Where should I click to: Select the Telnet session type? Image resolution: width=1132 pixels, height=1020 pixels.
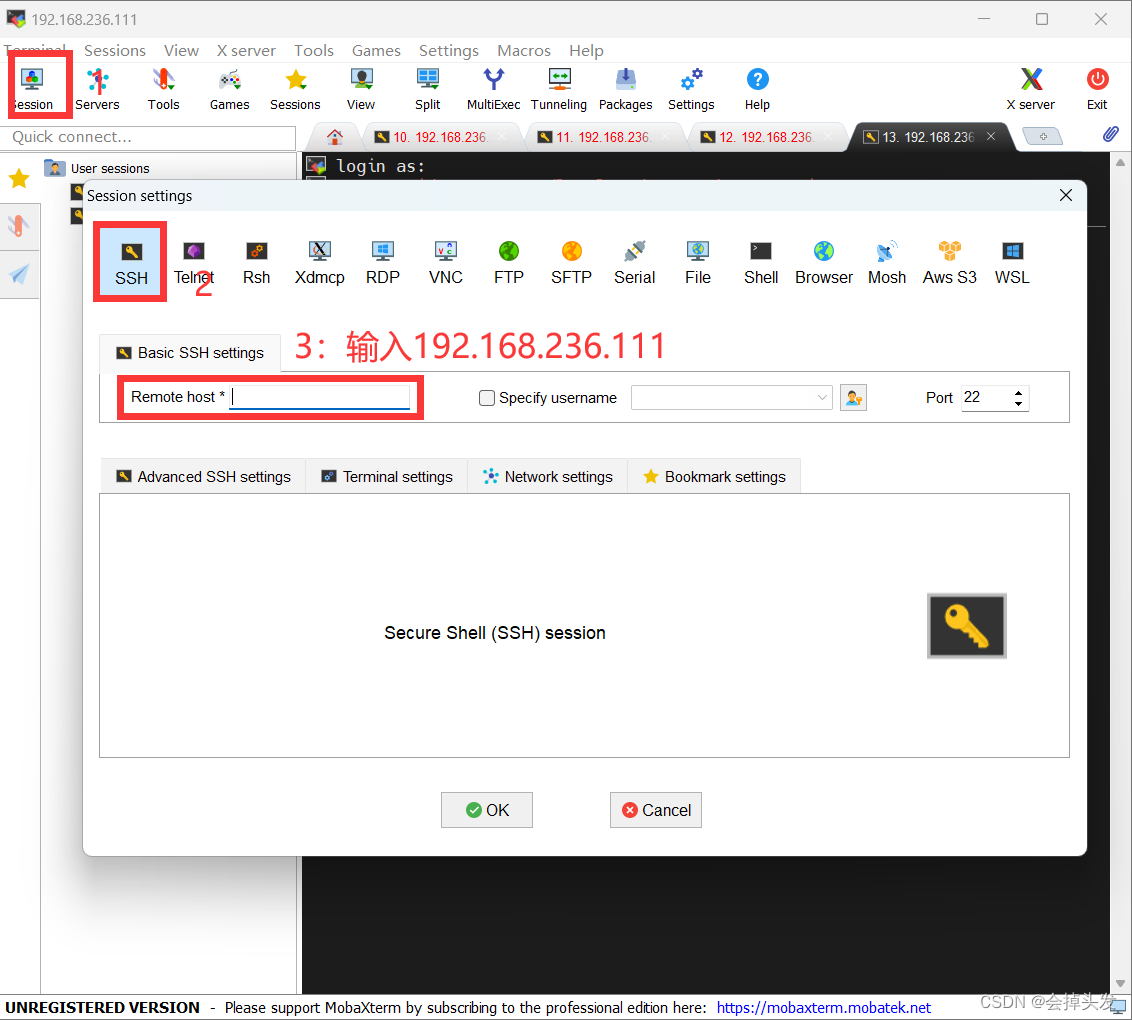coord(193,263)
